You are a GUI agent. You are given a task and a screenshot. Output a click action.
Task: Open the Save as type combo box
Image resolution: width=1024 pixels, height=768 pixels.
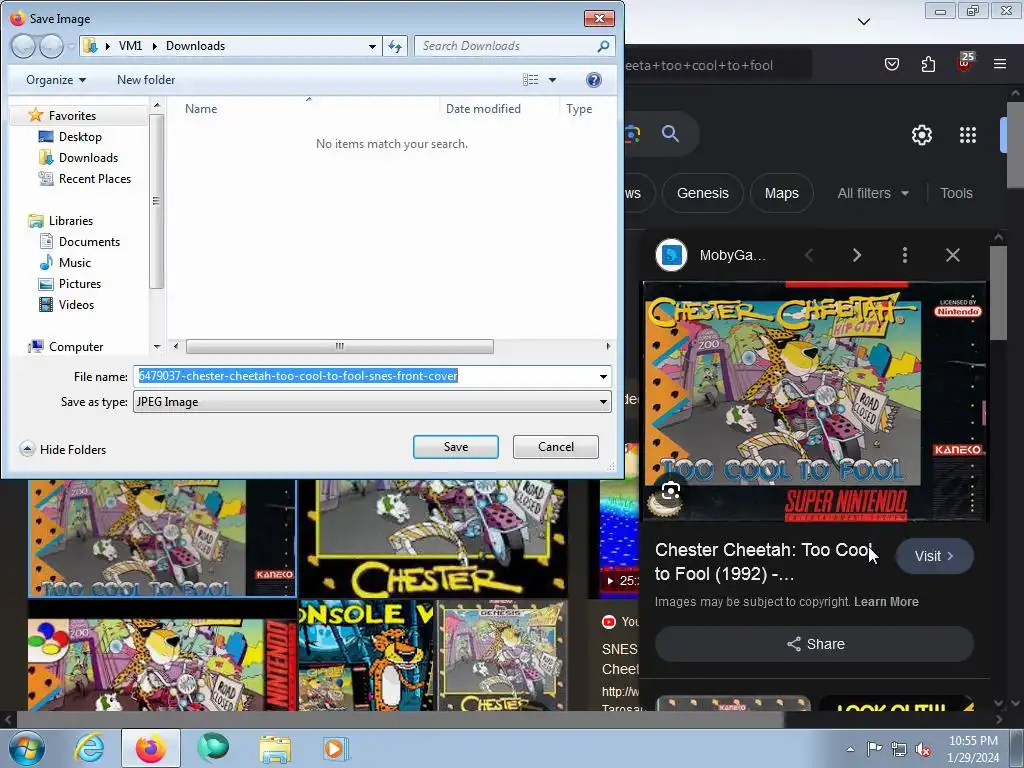(x=372, y=402)
